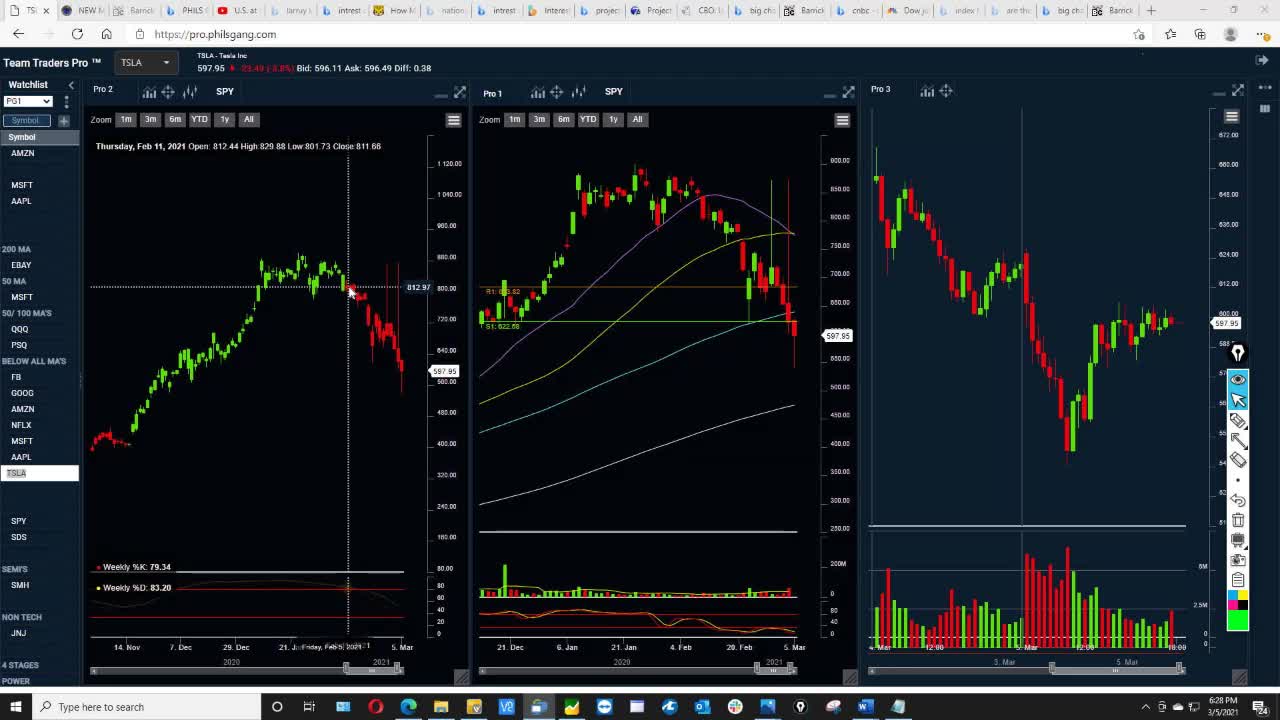Select JNJ in watchlist
This screenshot has height=720, width=1280.
pyautogui.click(x=18, y=633)
